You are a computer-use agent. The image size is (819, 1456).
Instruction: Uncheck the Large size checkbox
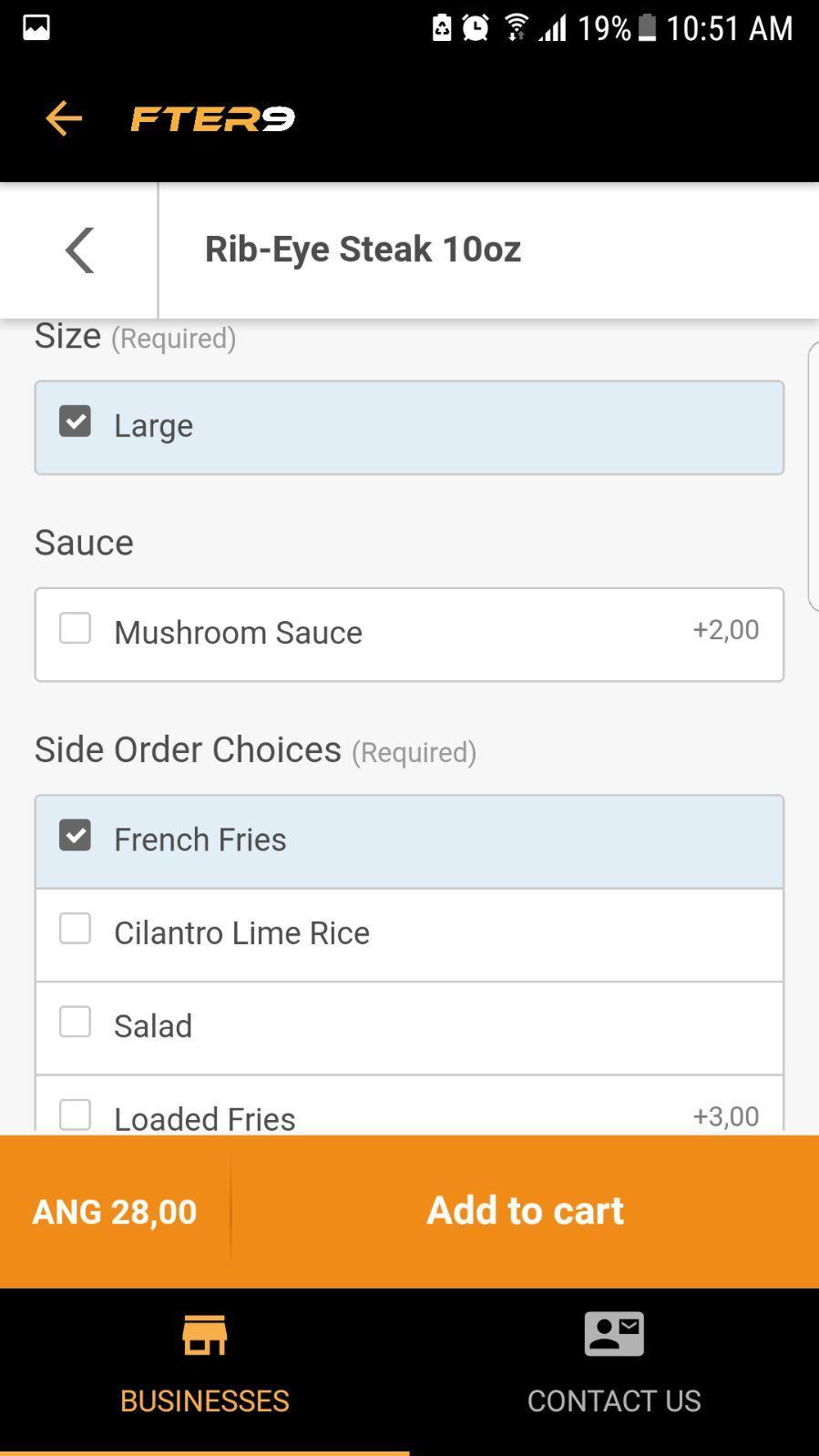click(75, 421)
